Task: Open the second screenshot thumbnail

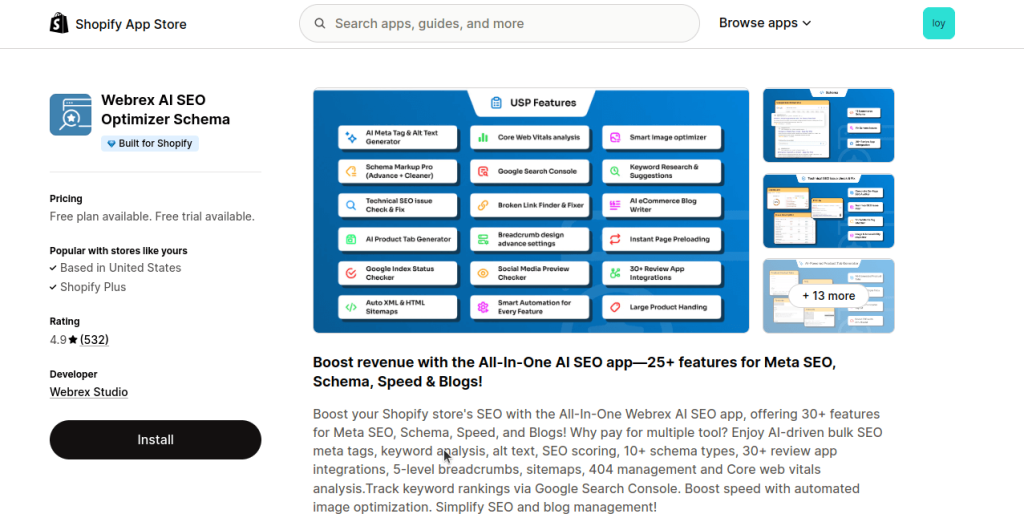Action: (x=828, y=210)
